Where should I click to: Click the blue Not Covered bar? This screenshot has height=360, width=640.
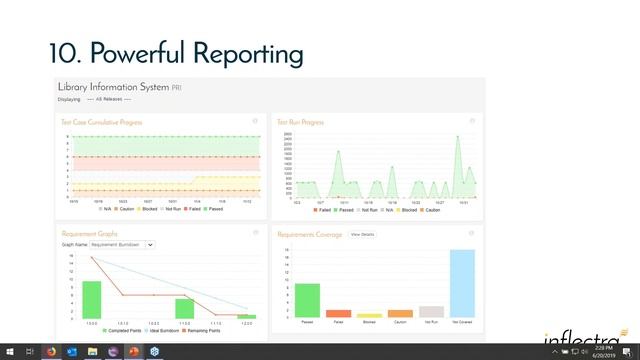pyautogui.click(x=462, y=284)
